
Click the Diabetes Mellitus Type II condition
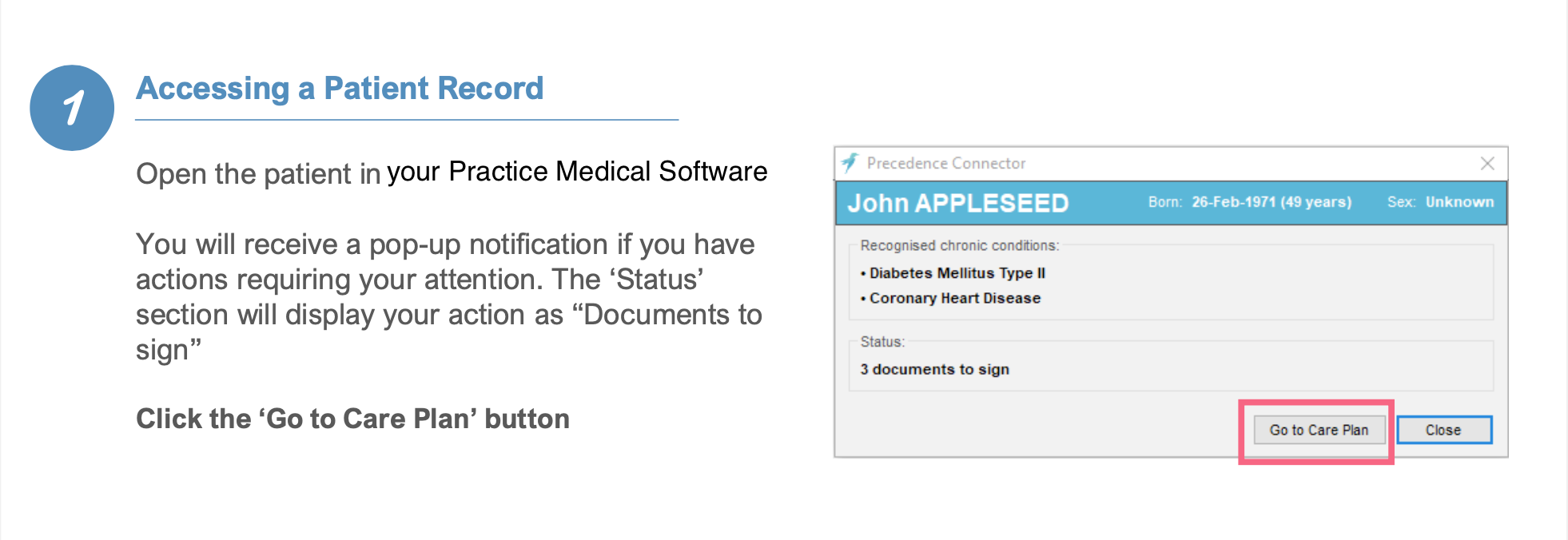(953, 273)
